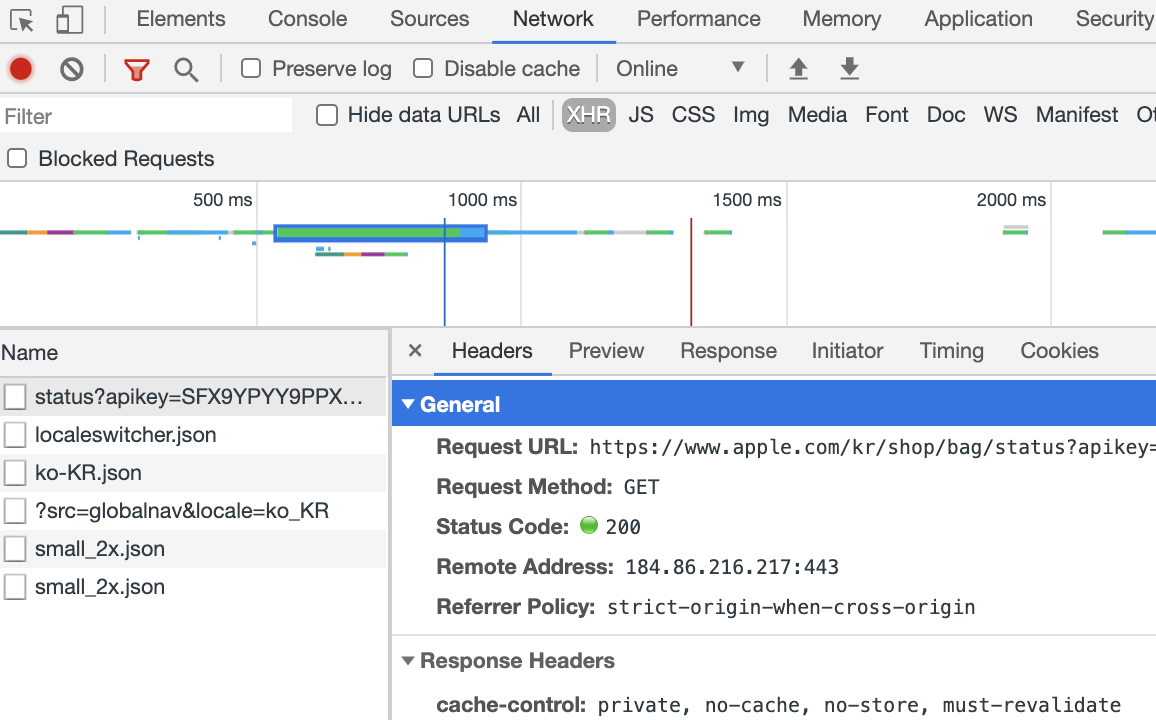This screenshot has width=1156, height=720.
Task: Toggle the red filter funnel icon
Action: (136, 70)
